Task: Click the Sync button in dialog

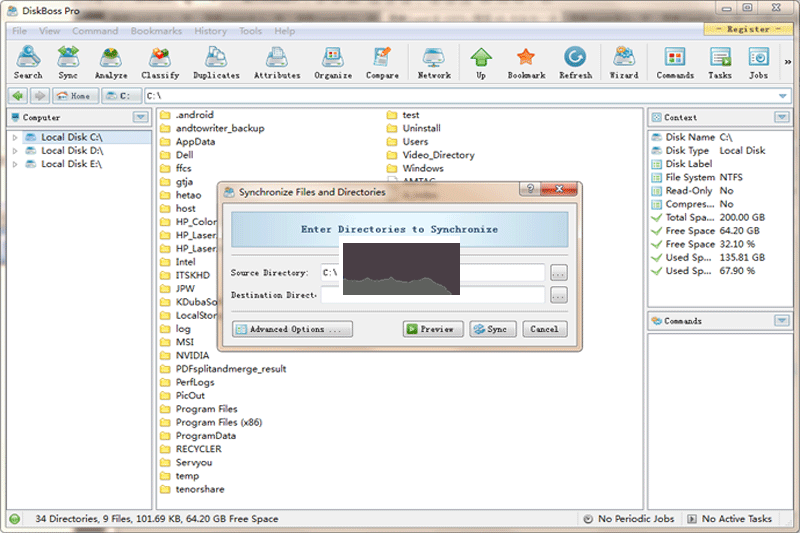Action: tap(493, 329)
